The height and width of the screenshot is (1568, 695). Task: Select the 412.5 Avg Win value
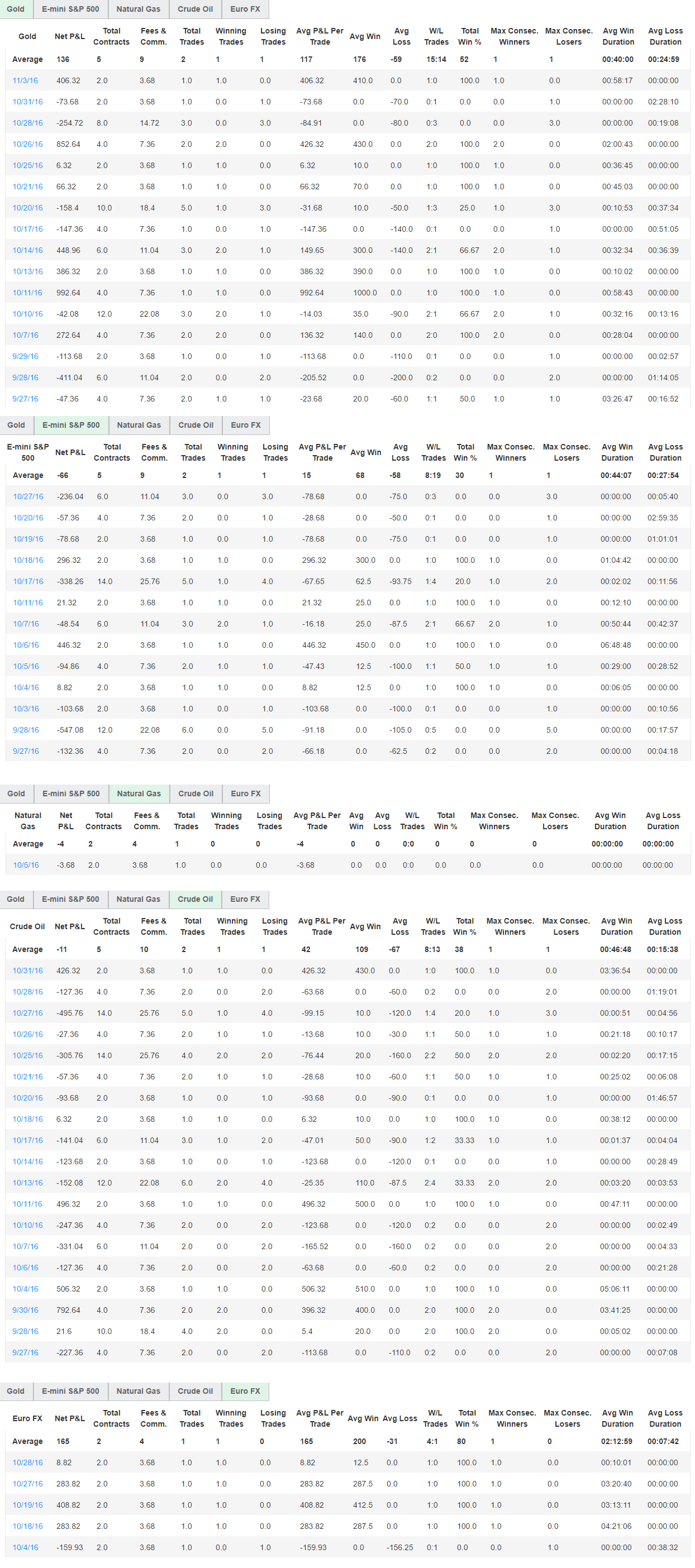[x=363, y=1505]
